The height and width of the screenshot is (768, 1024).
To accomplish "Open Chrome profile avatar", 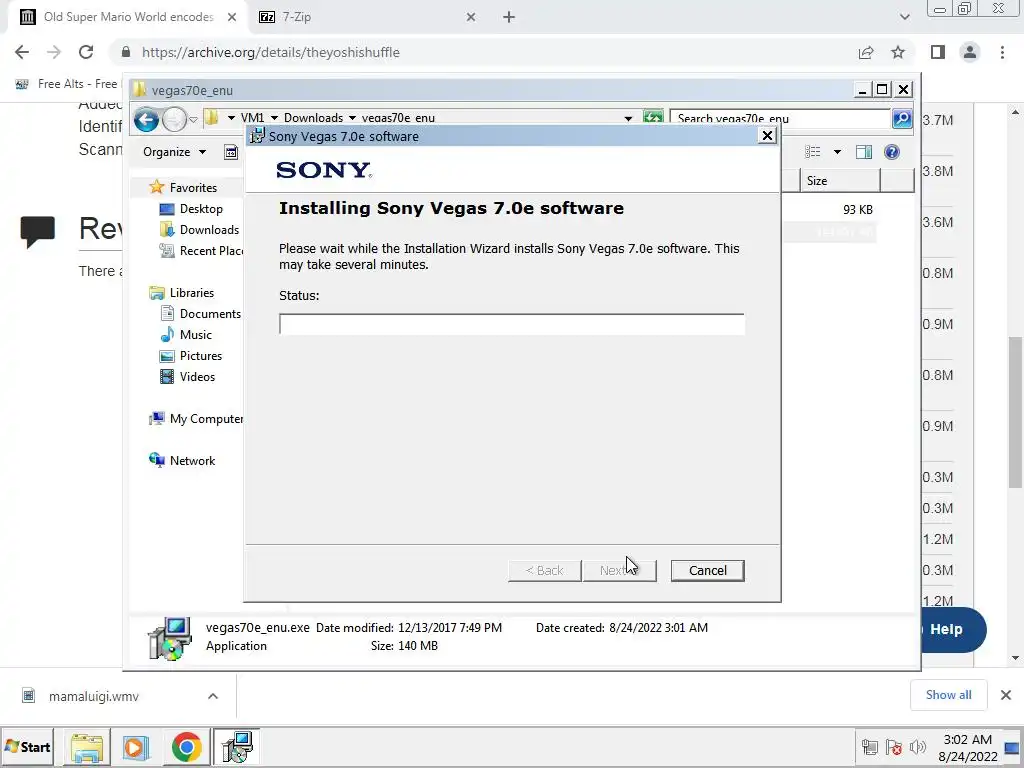I will 970,52.
